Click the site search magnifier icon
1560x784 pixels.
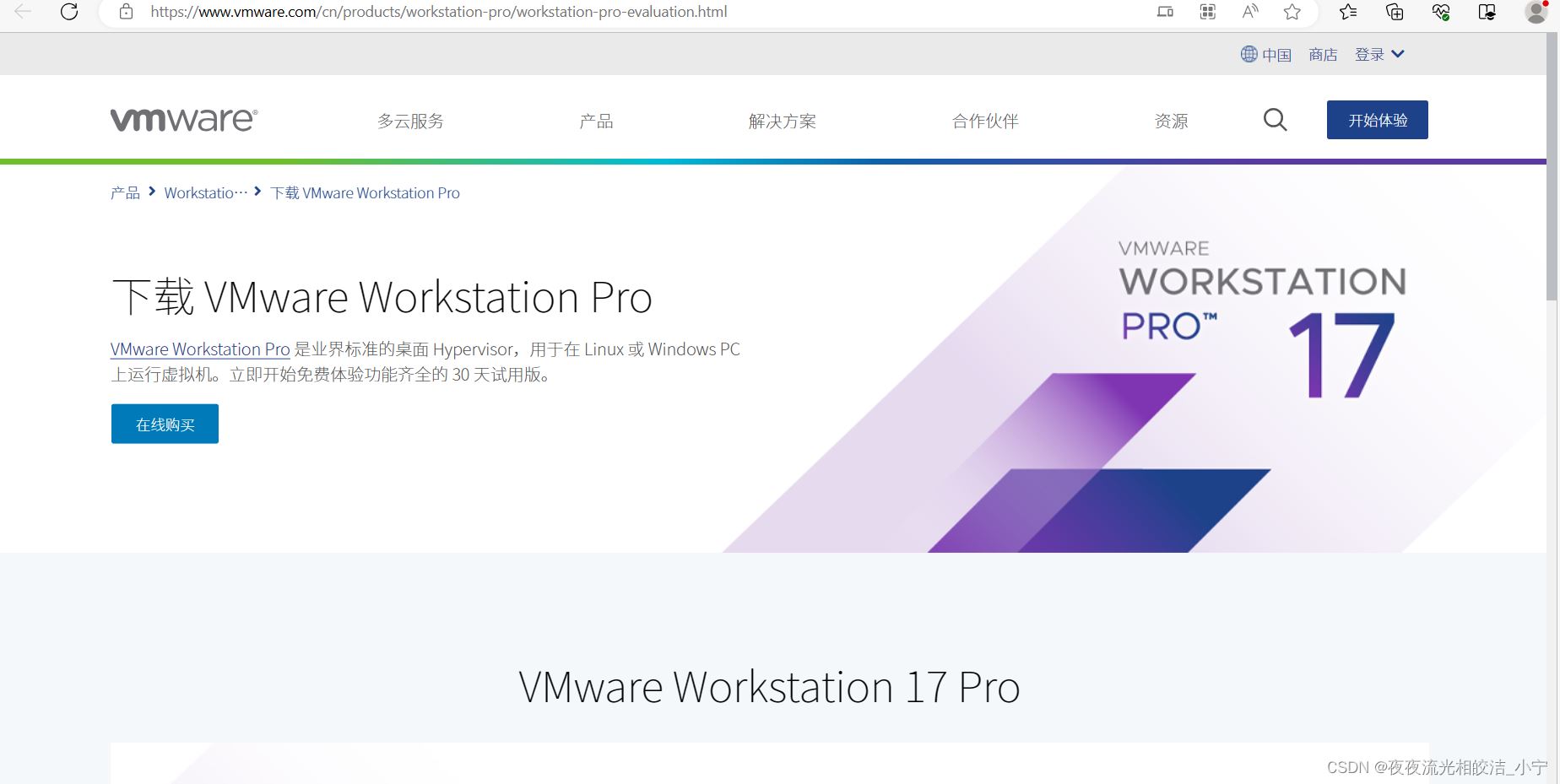pyautogui.click(x=1275, y=120)
